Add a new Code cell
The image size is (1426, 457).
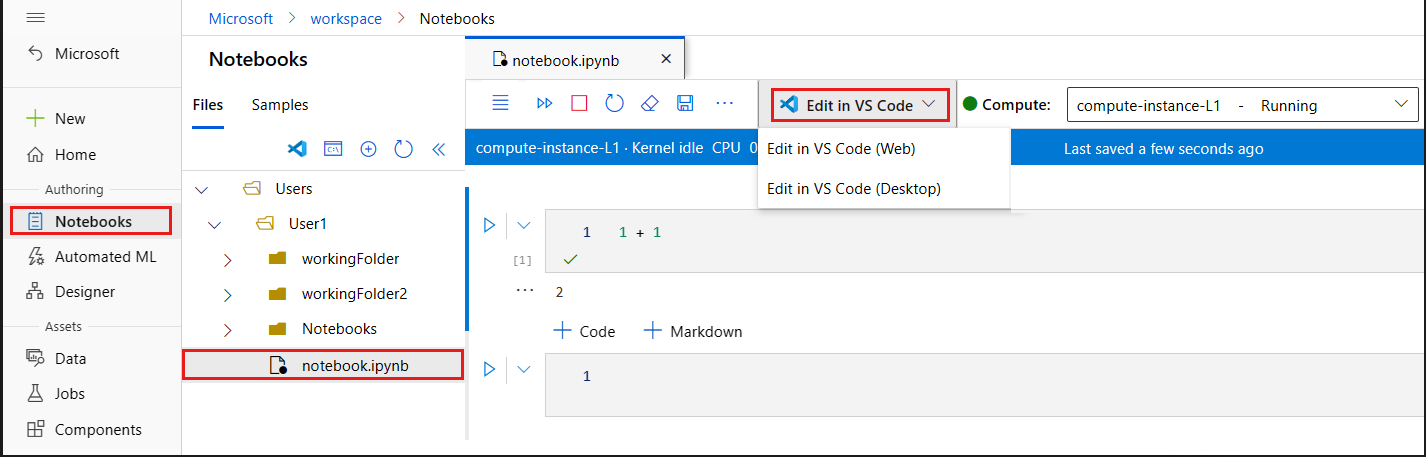pos(584,331)
